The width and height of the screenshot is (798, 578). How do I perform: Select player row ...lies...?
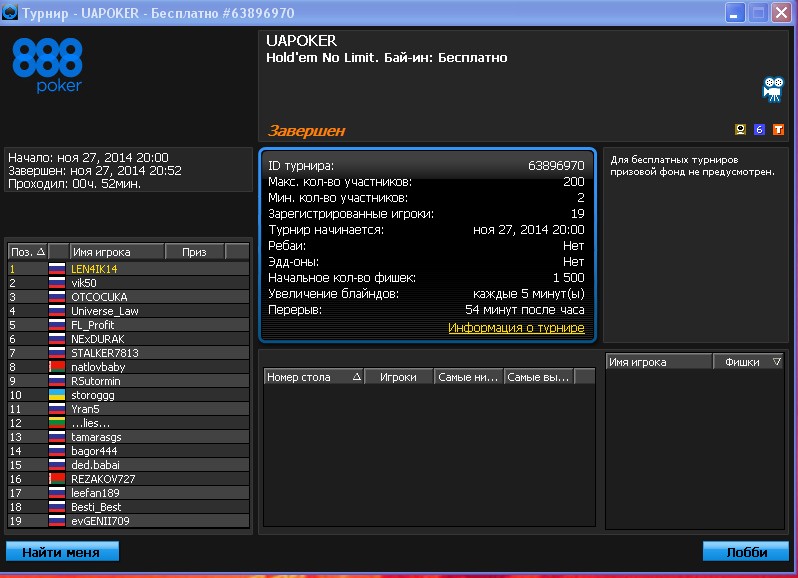point(129,422)
